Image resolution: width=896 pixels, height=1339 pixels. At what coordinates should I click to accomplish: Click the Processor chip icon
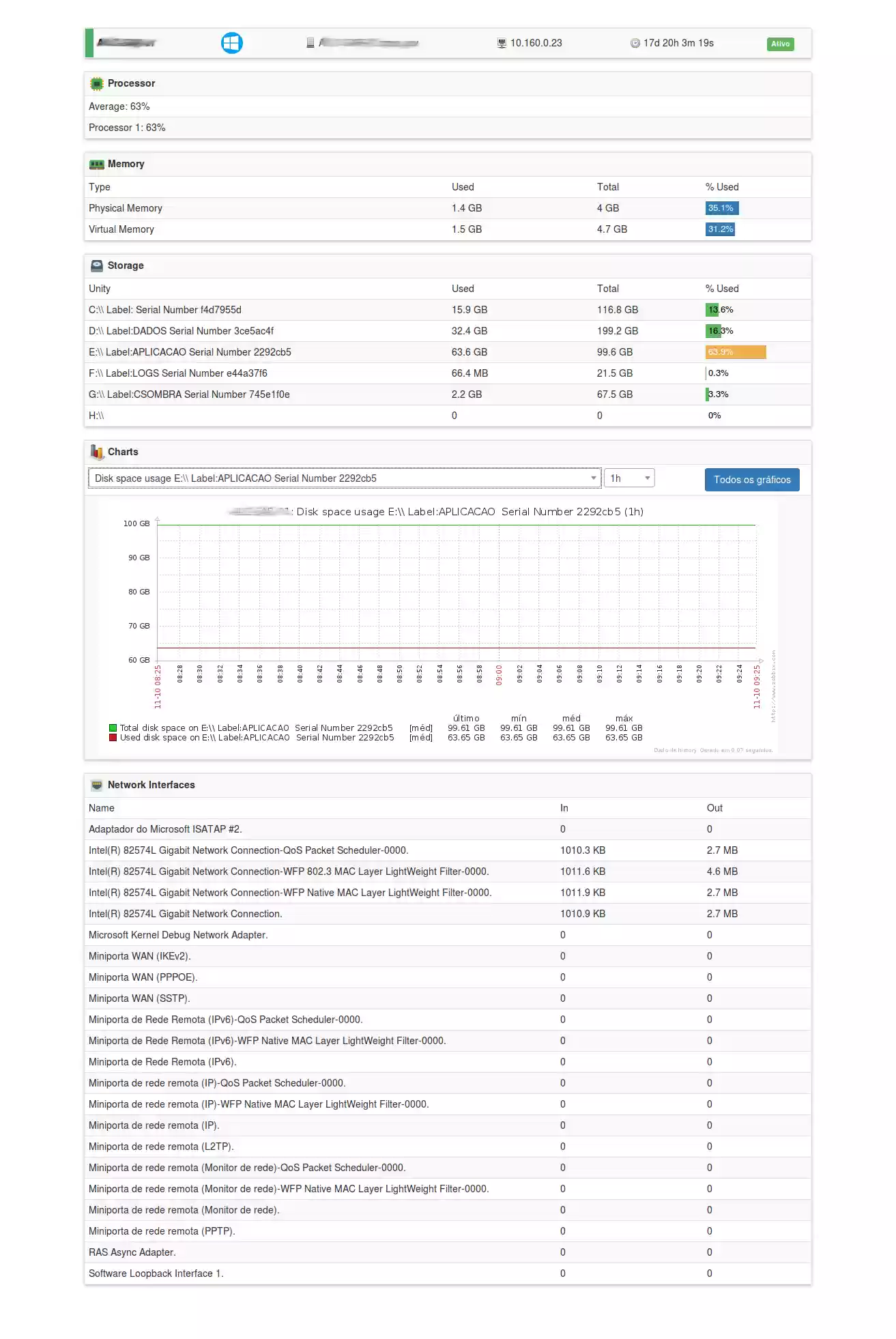(97, 84)
